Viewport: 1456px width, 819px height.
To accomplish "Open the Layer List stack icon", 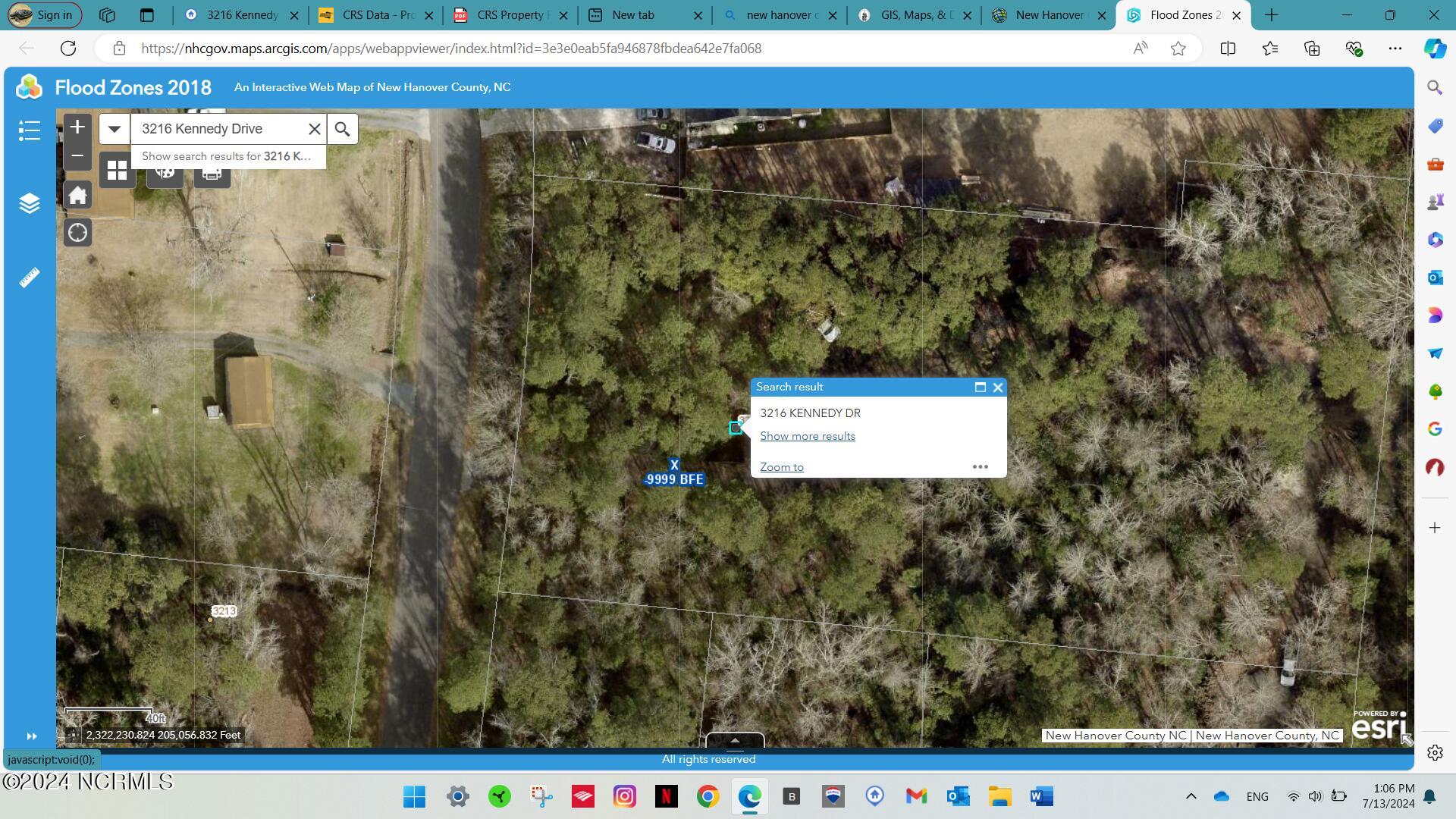I will pyautogui.click(x=29, y=203).
